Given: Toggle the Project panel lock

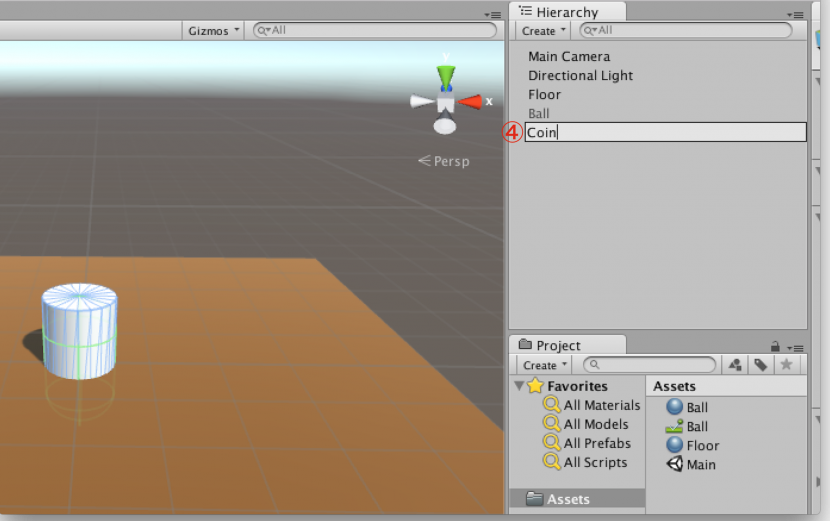Looking at the screenshot, I should [x=774, y=346].
